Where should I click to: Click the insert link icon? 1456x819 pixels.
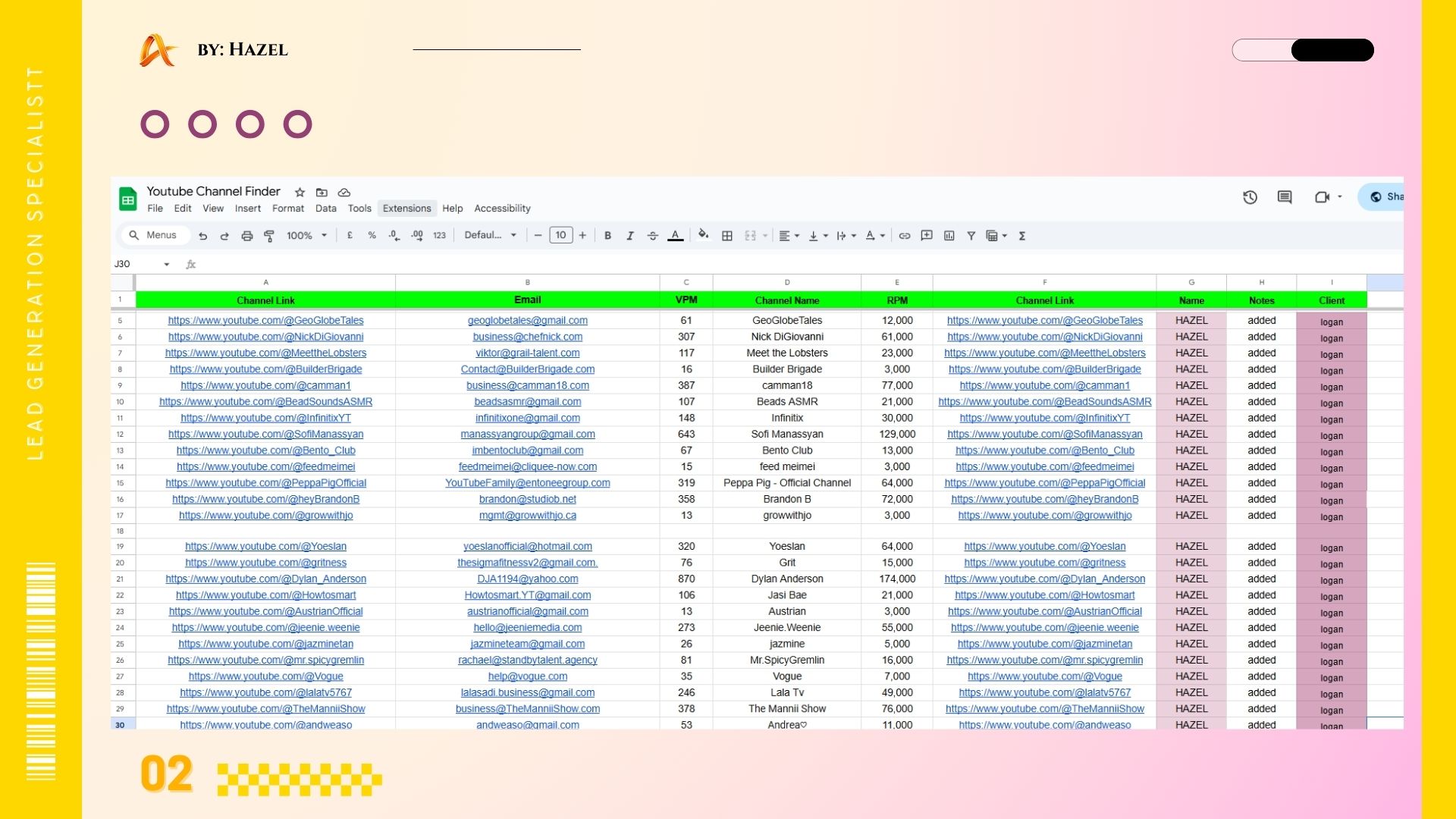point(904,236)
